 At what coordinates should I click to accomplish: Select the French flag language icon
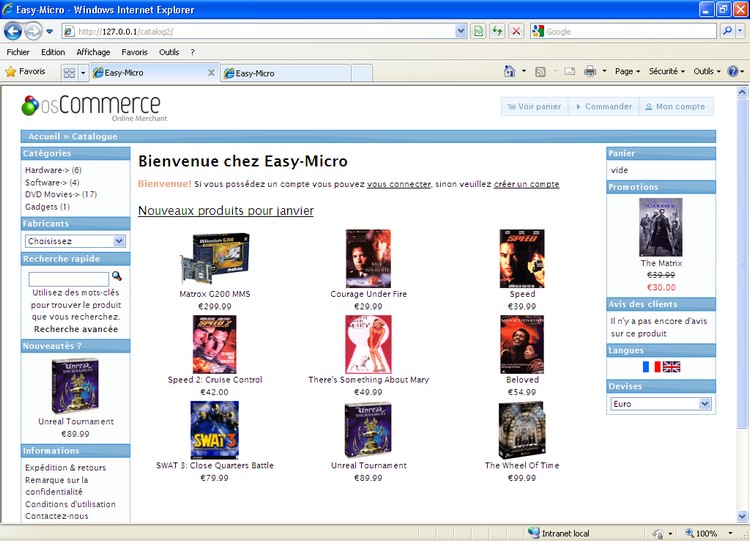651,367
